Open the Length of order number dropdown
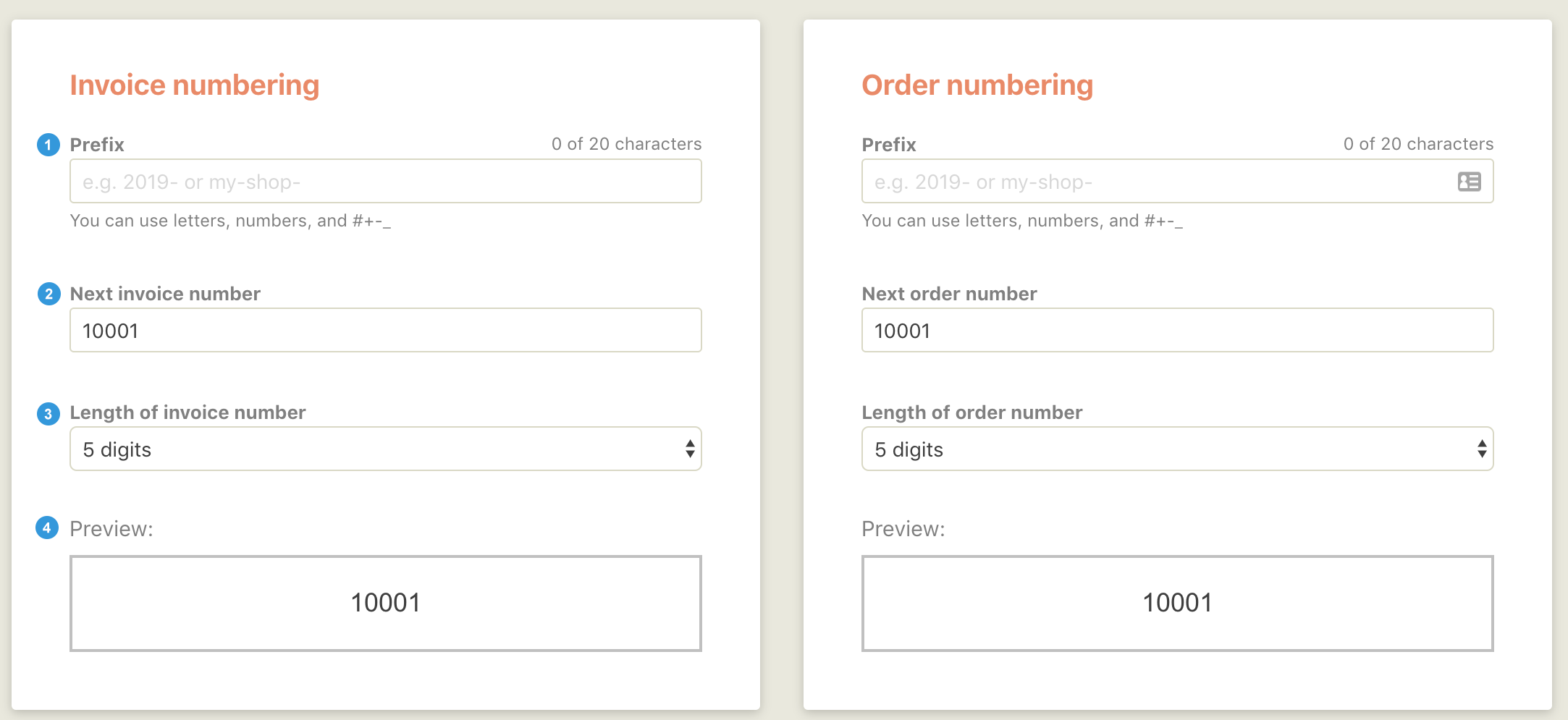This screenshot has width=1568, height=720. (x=1177, y=449)
